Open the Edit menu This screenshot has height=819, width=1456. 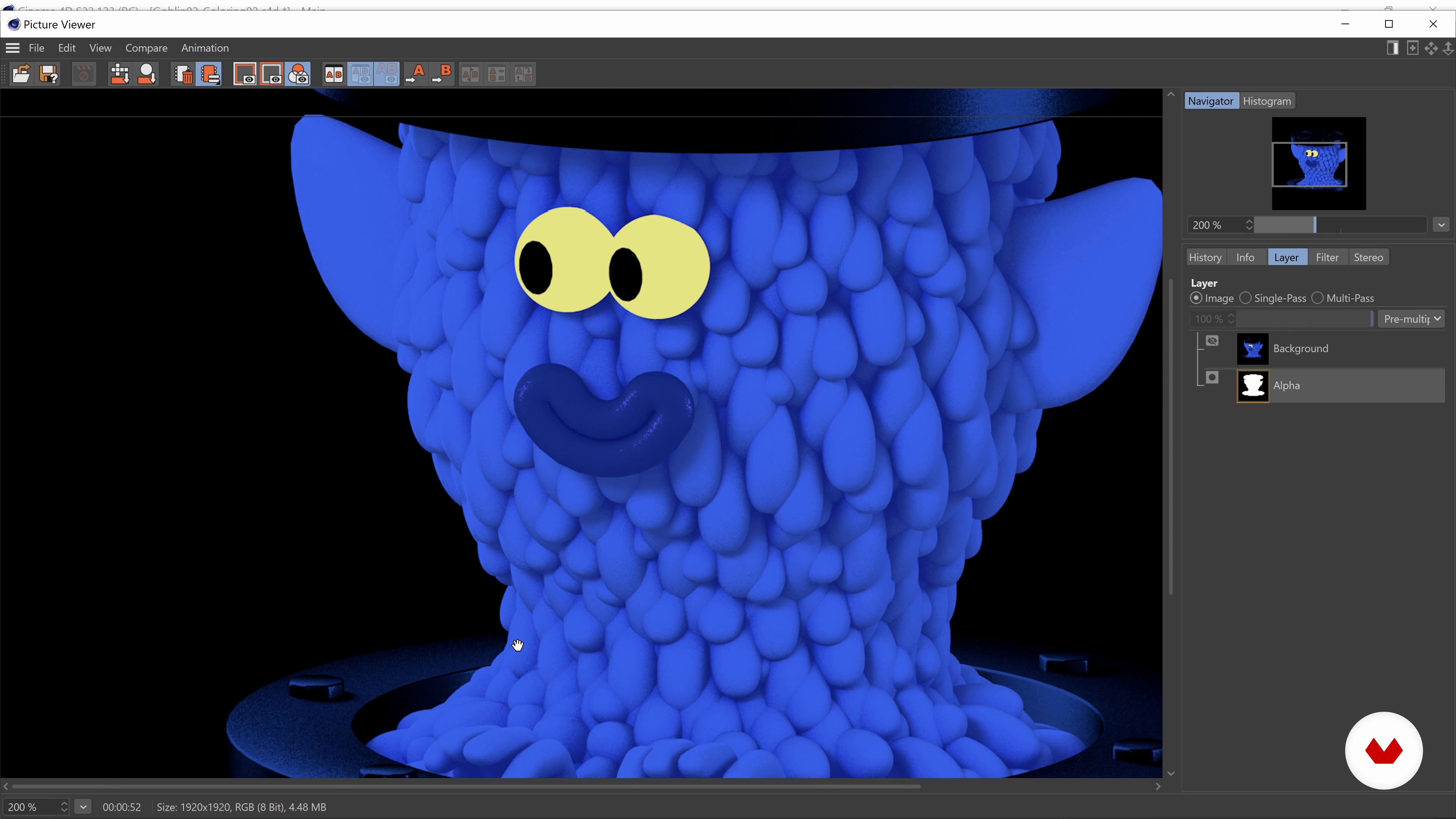click(67, 48)
